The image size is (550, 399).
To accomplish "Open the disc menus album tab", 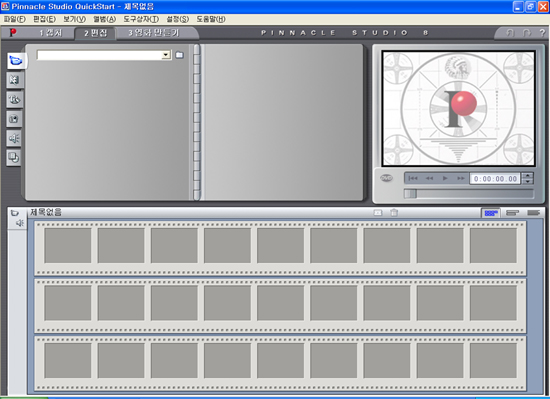I will click(x=14, y=157).
